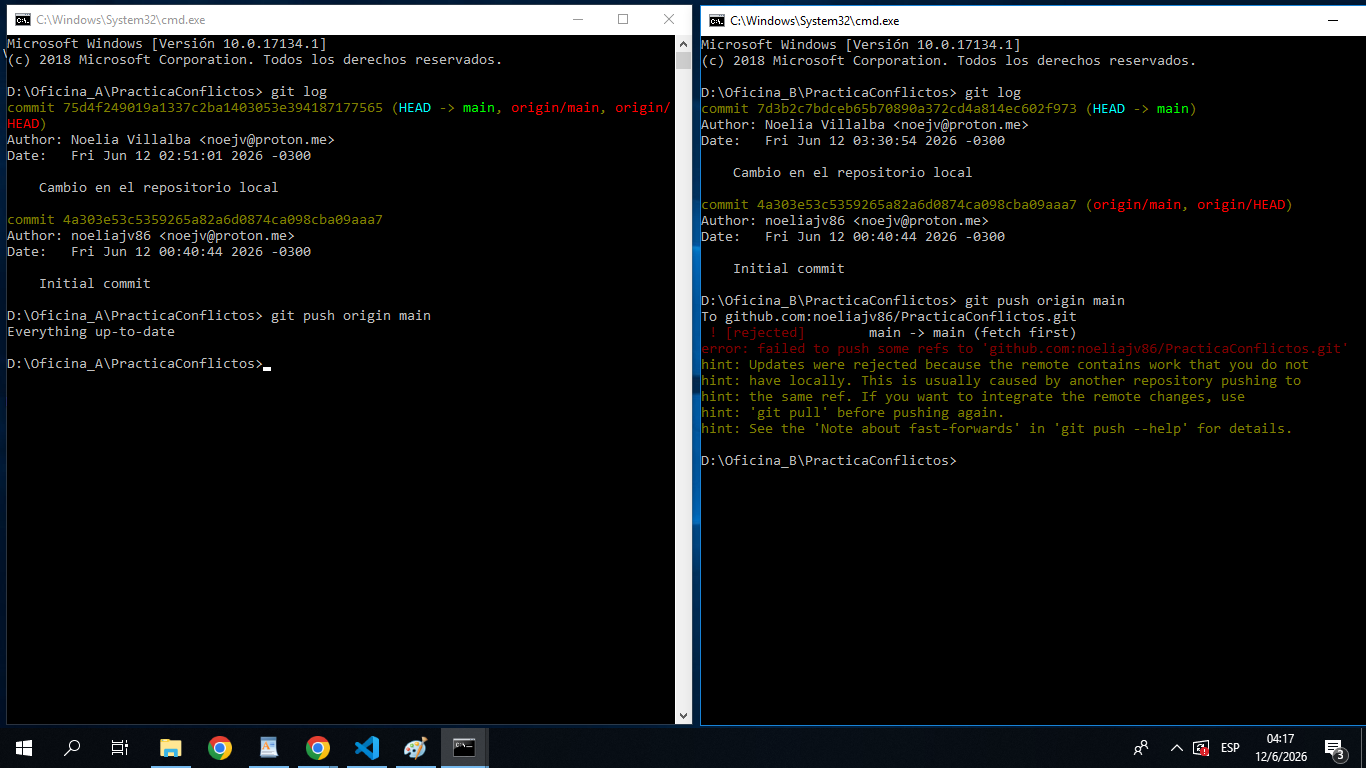Click the final Oficina_A prompt line with the cursor
The image size is (1366, 768).
[139, 364]
